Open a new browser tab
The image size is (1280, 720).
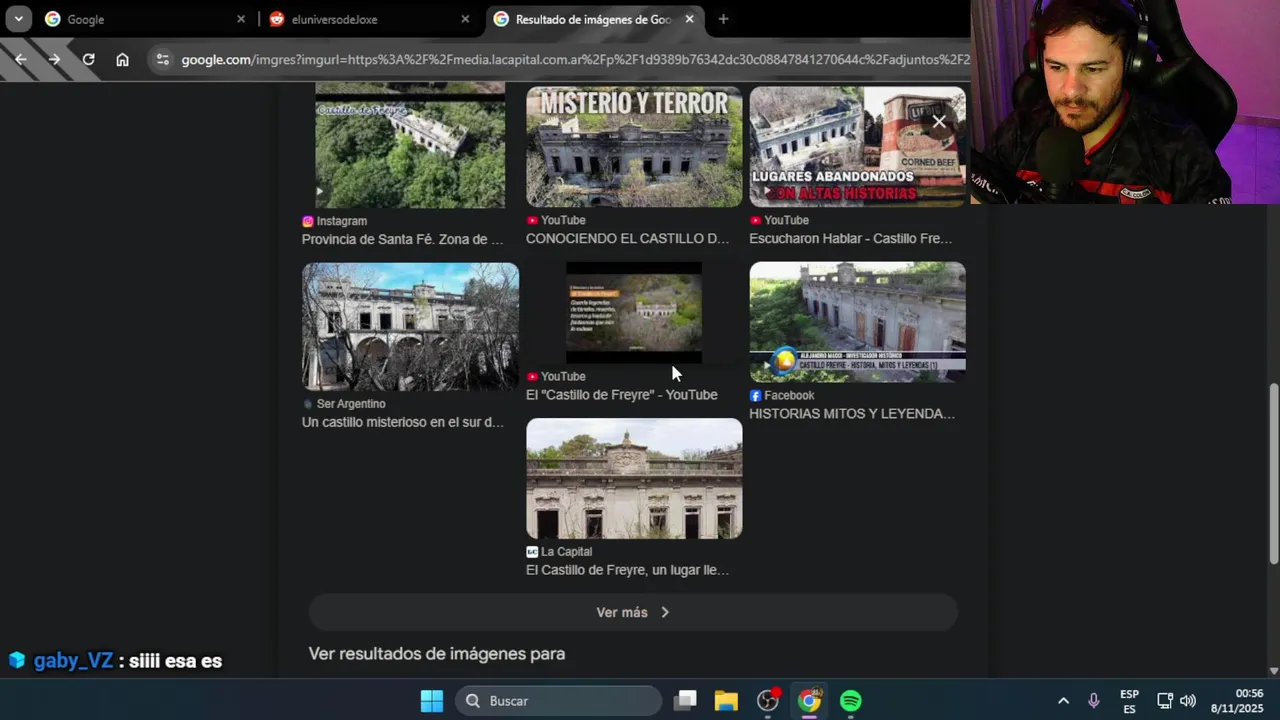pyautogui.click(x=723, y=19)
